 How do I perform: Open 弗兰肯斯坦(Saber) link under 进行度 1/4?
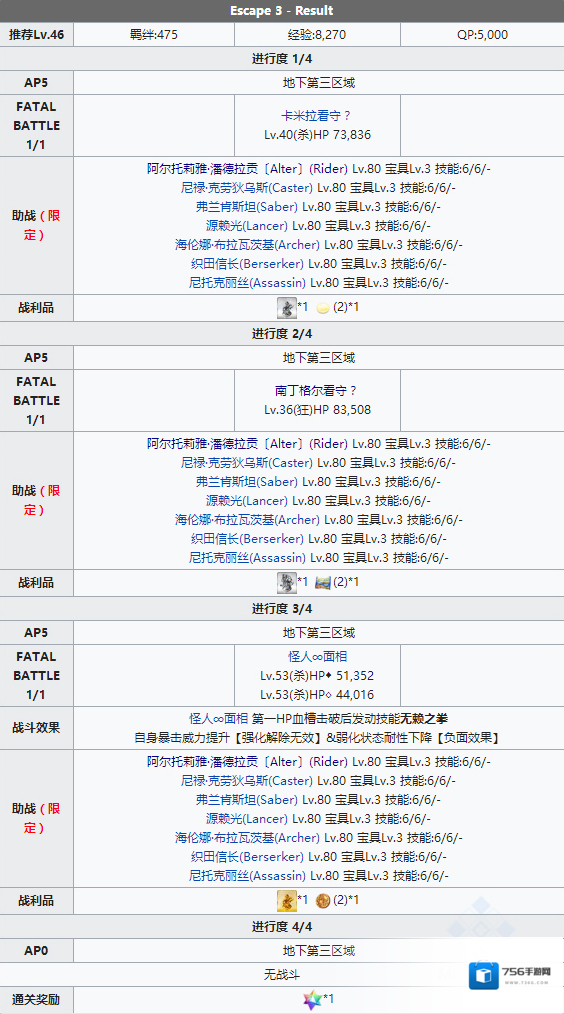(x=247, y=207)
